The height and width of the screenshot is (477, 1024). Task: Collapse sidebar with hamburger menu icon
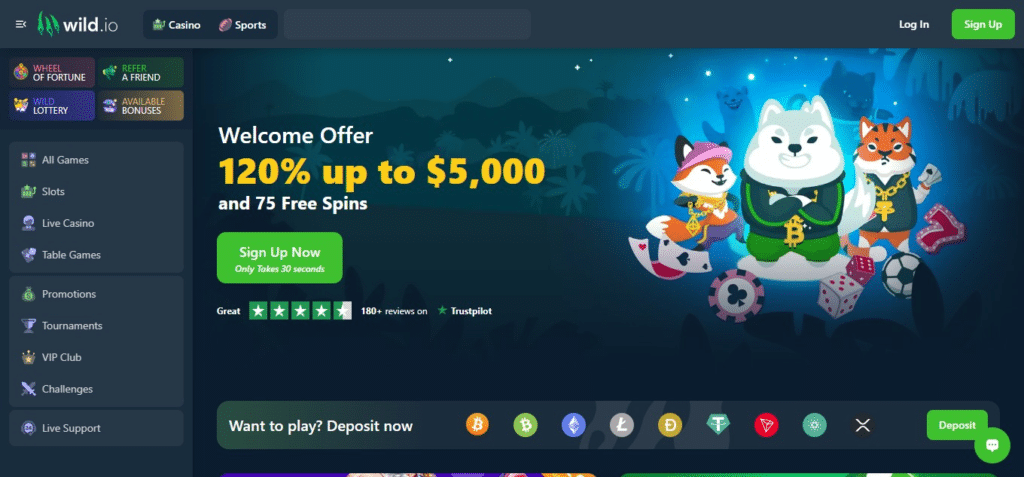click(21, 24)
